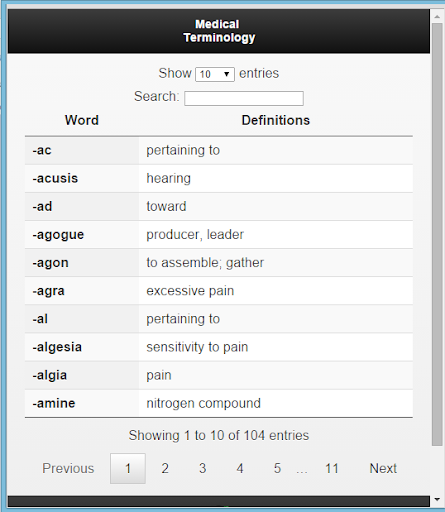Click the Search input field
This screenshot has height=512, width=445.
coord(244,98)
